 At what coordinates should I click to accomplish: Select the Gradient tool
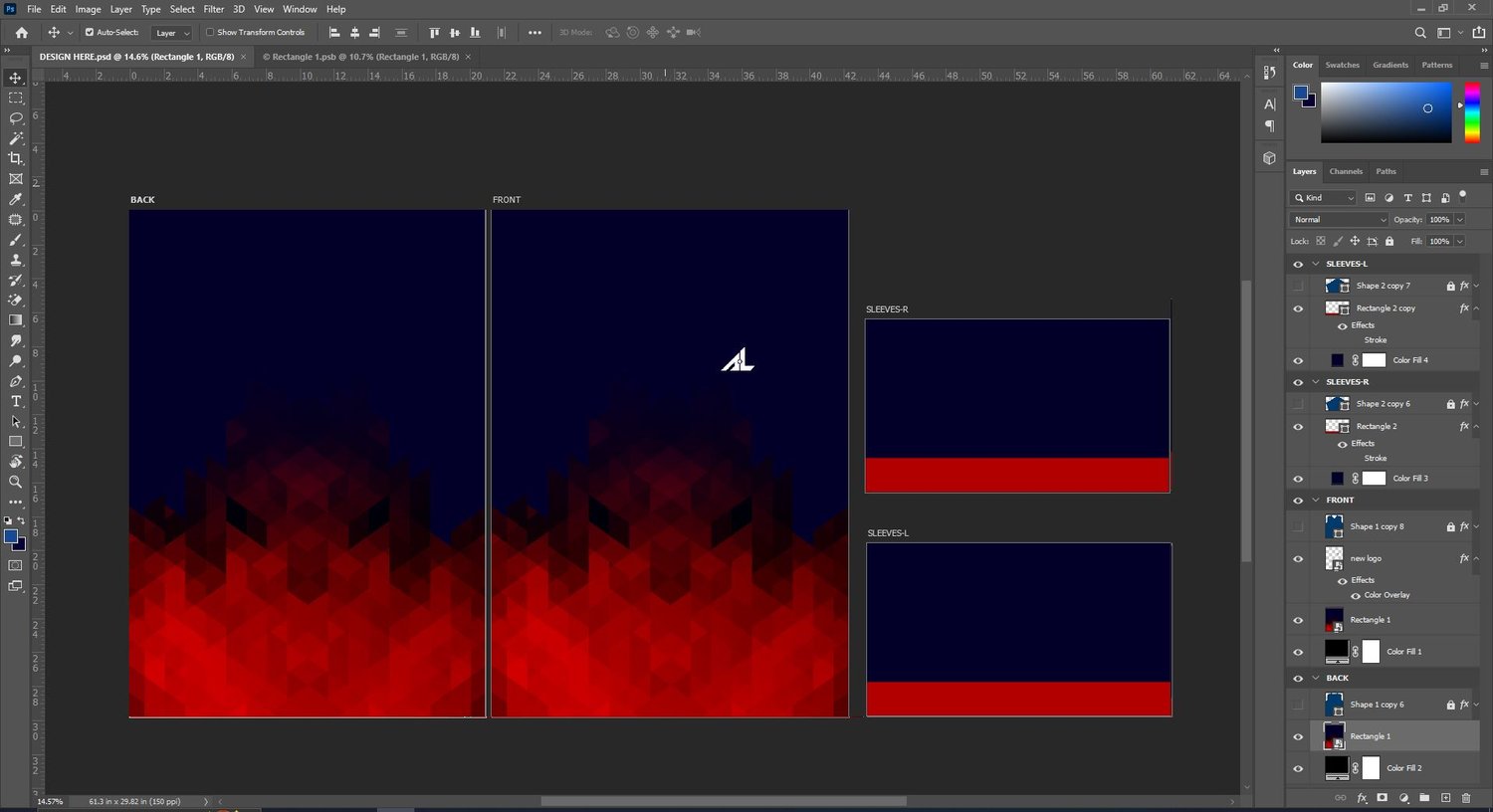[15, 320]
